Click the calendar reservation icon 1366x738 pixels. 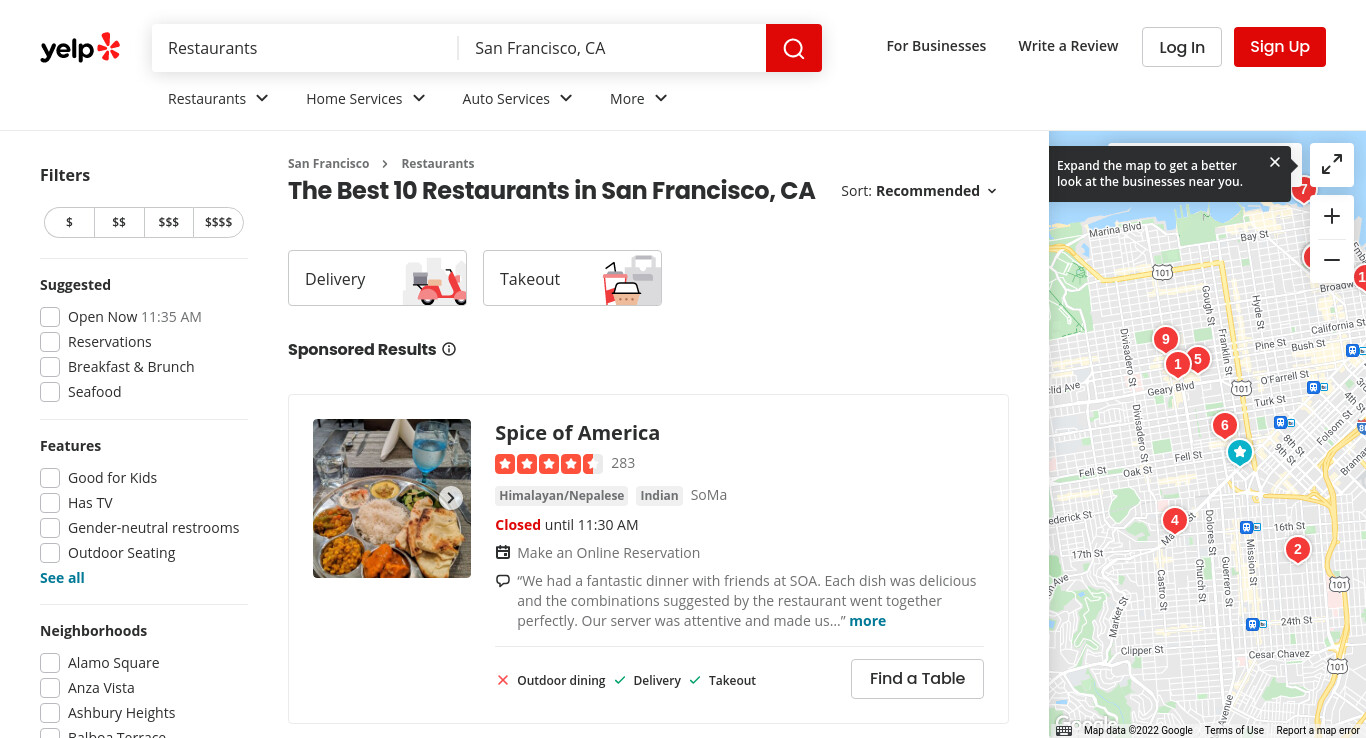click(x=503, y=553)
